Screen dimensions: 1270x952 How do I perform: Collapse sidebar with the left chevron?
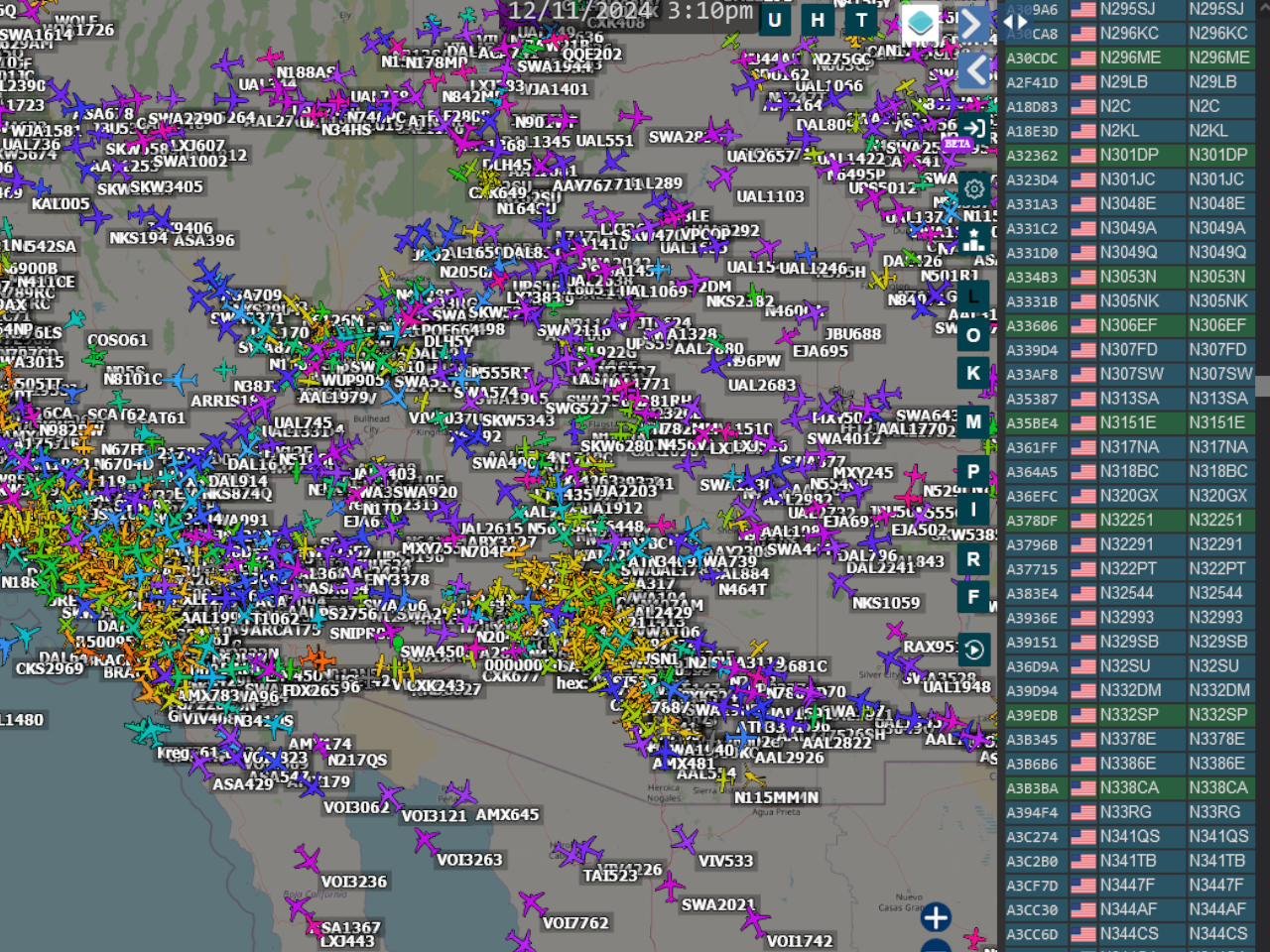point(974,69)
